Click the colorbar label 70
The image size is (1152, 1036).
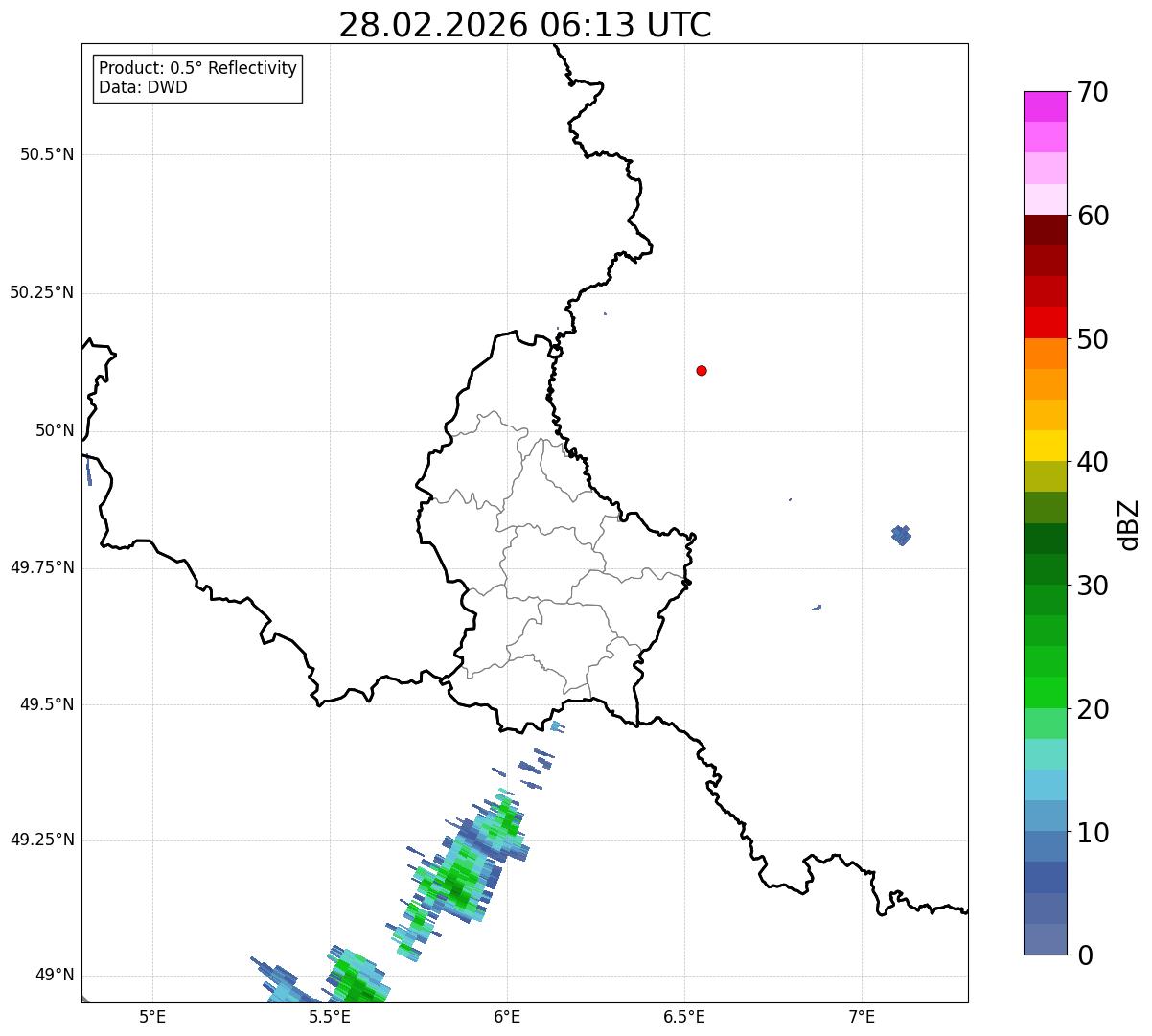(x=1094, y=92)
